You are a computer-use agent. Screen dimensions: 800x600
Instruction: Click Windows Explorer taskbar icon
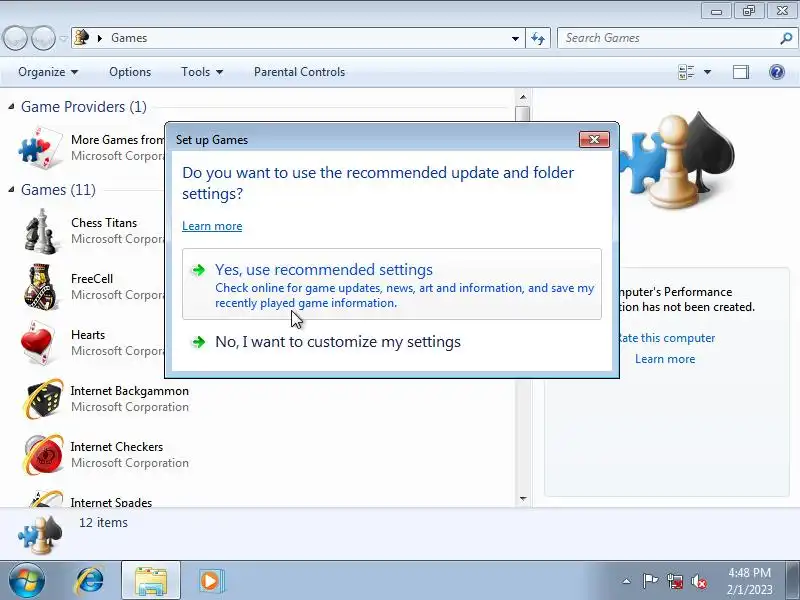(x=151, y=581)
